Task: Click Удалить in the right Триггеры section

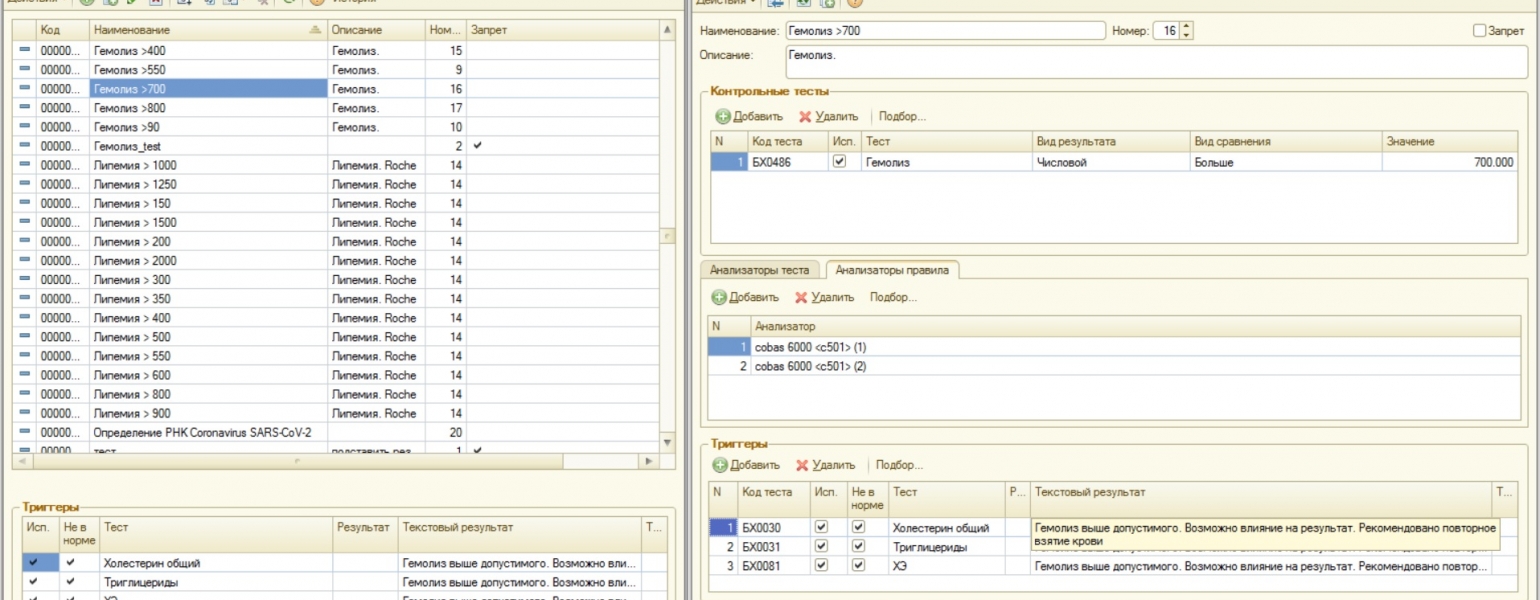Action: [825, 465]
